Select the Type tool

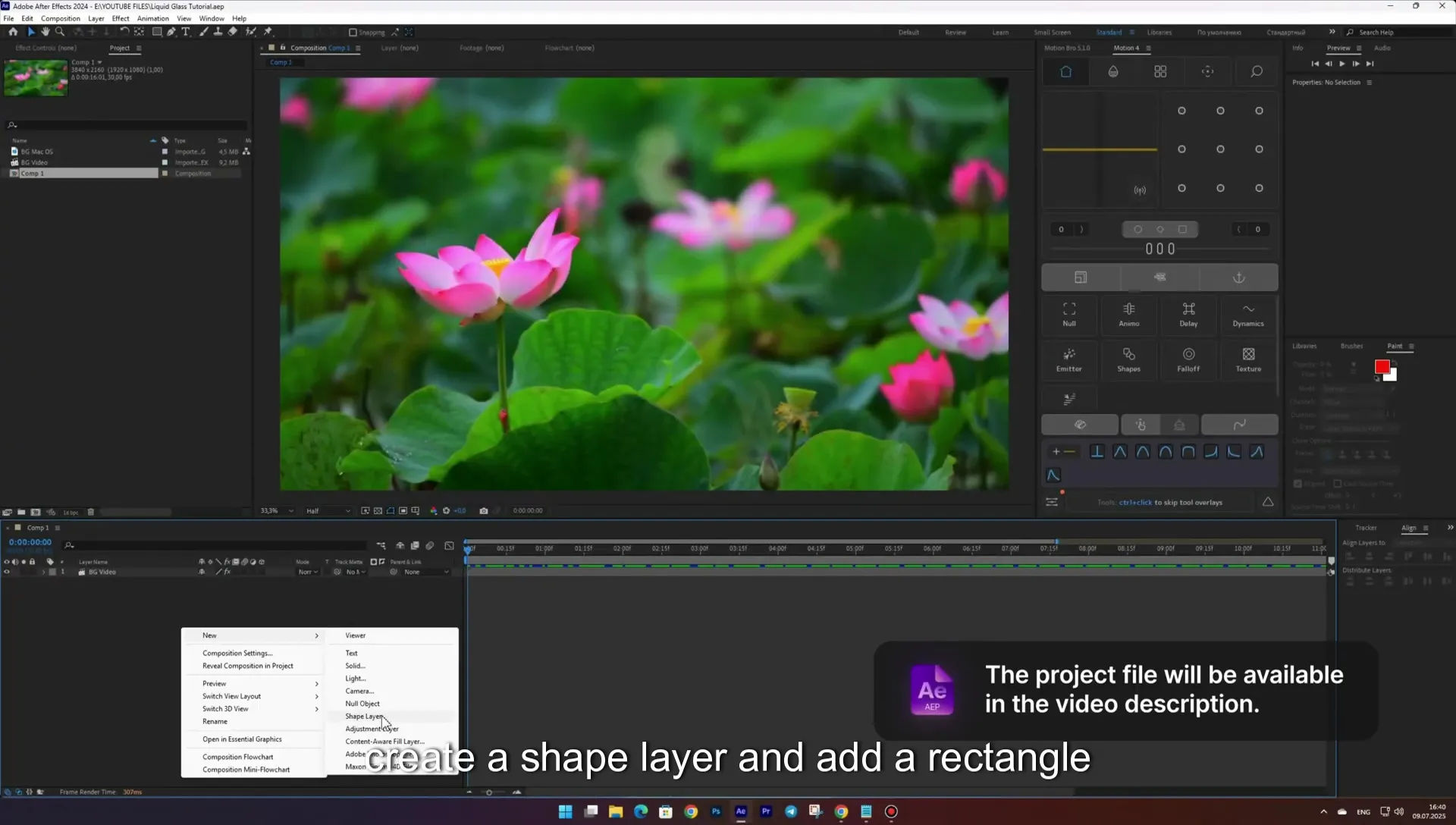pos(186,32)
